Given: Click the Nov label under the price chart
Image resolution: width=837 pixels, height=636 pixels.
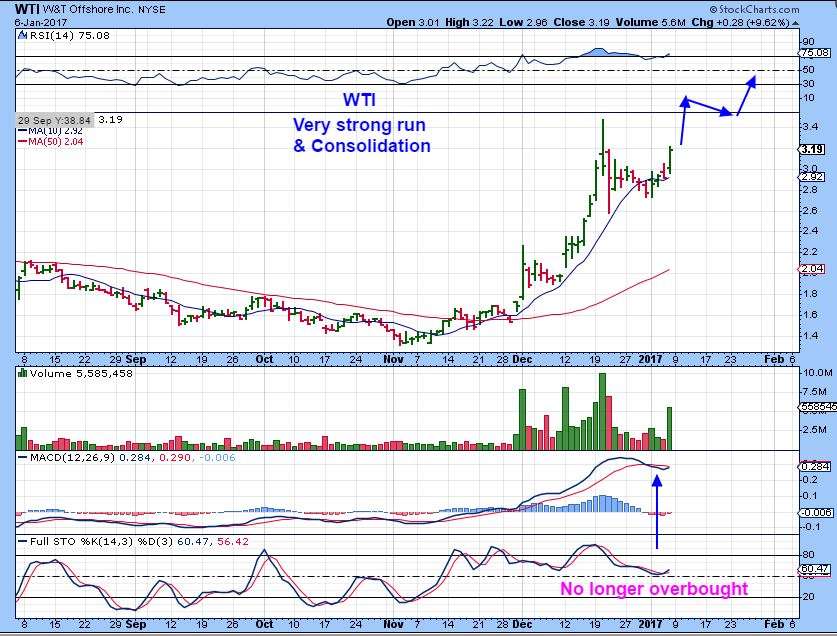Looking at the screenshot, I should [x=393, y=359].
